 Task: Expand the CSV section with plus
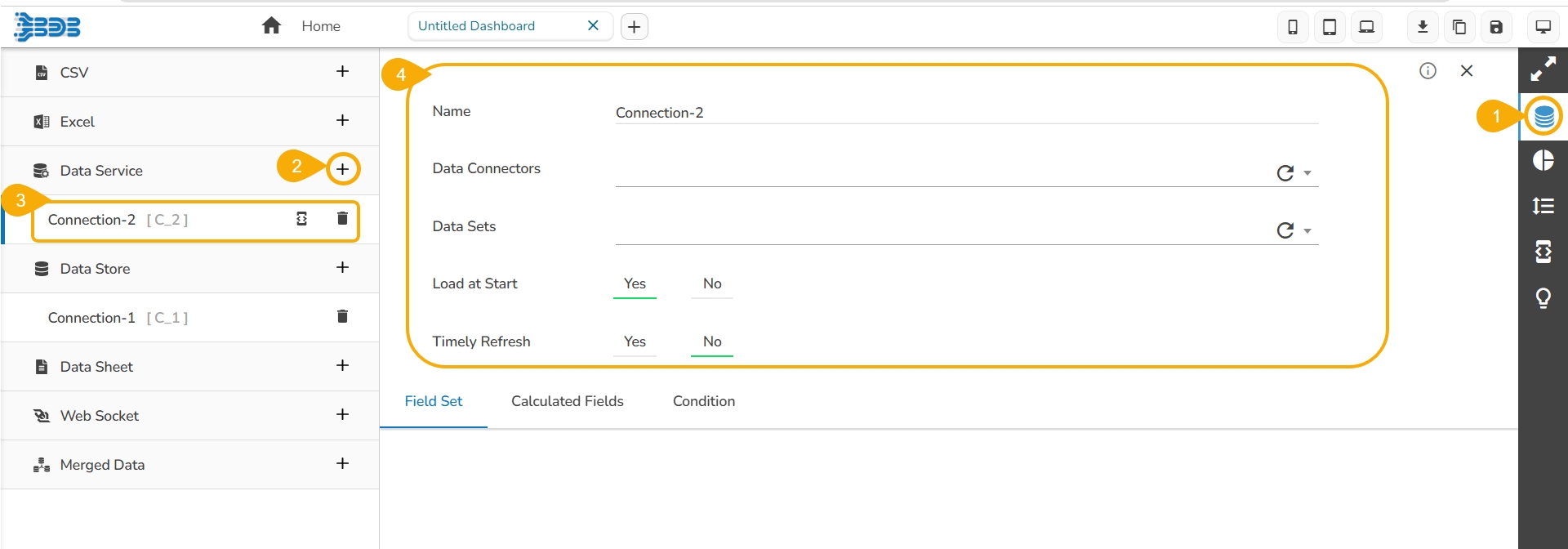click(343, 71)
